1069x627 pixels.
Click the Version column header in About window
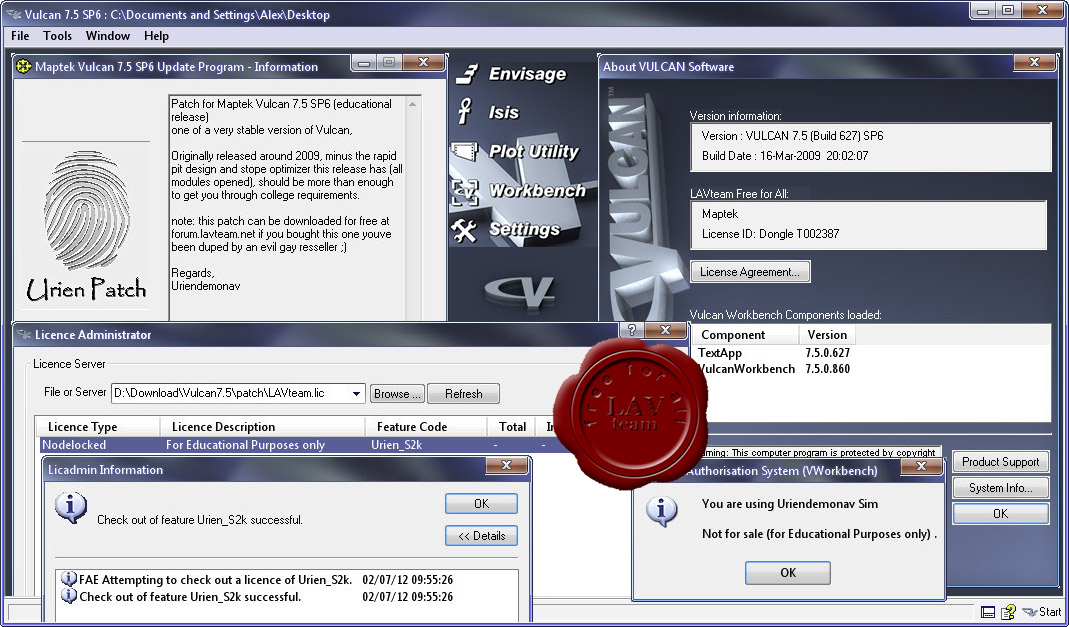[x=827, y=335]
